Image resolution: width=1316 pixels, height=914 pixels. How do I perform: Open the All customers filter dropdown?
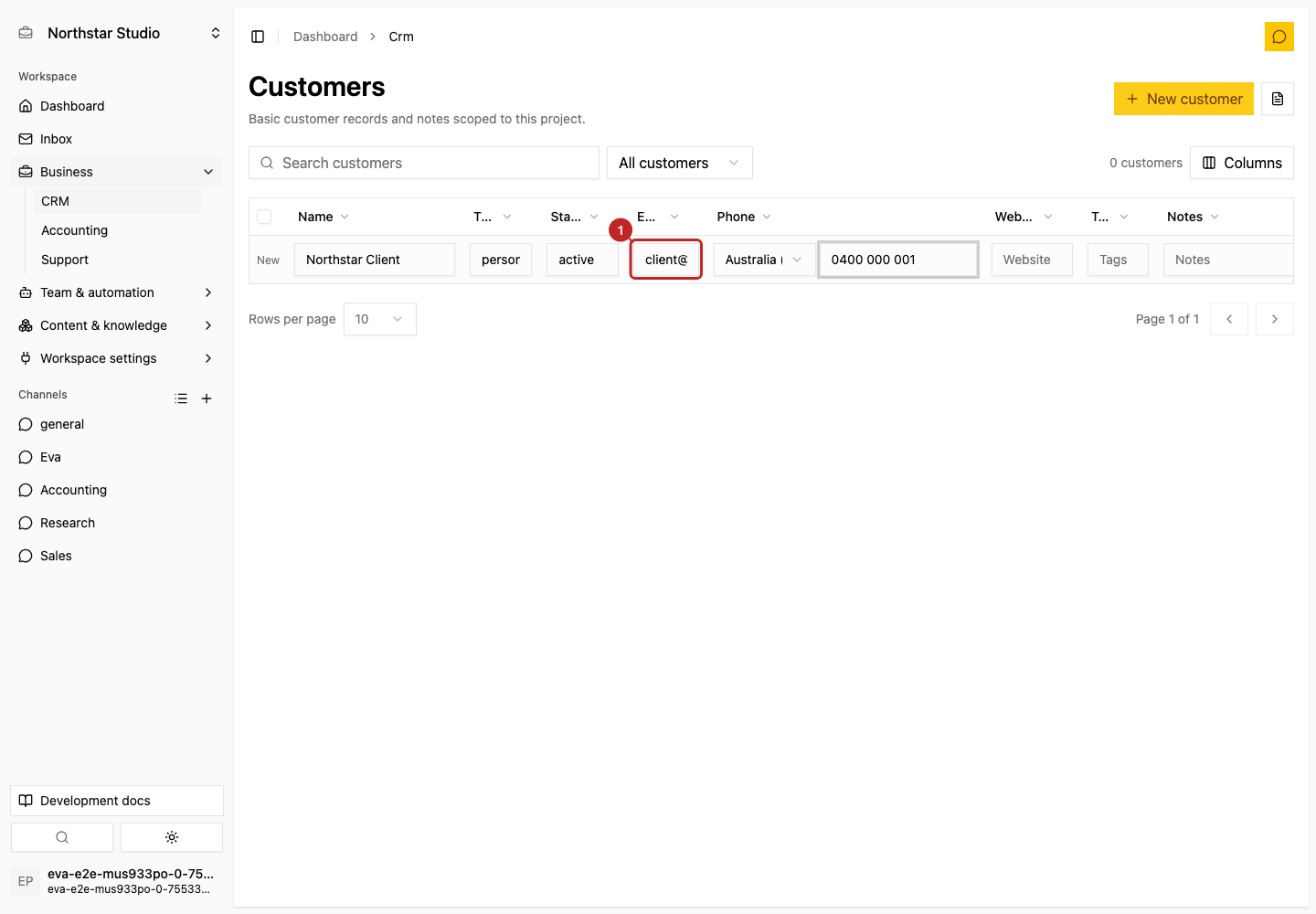(680, 163)
